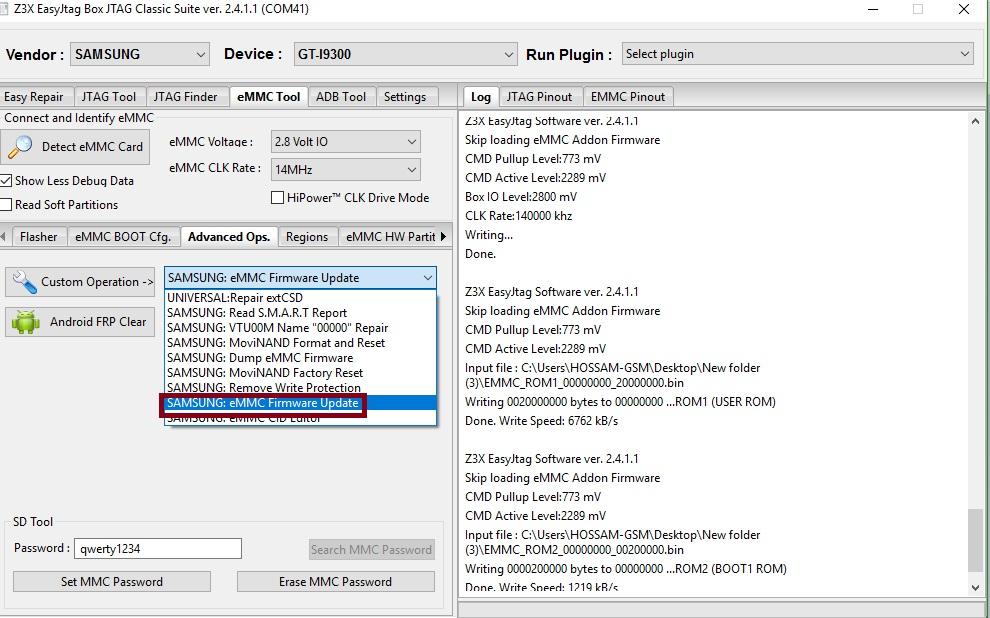Image resolution: width=990 pixels, height=618 pixels.
Task: Enable HiPower CLK Drive Mode checkbox
Action: tap(277, 198)
